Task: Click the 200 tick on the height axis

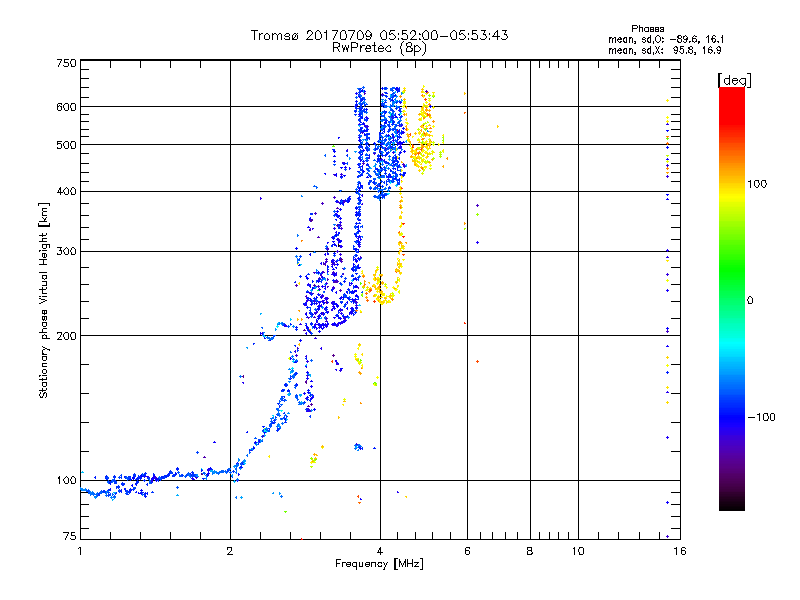Action: [x=66, y=336]
